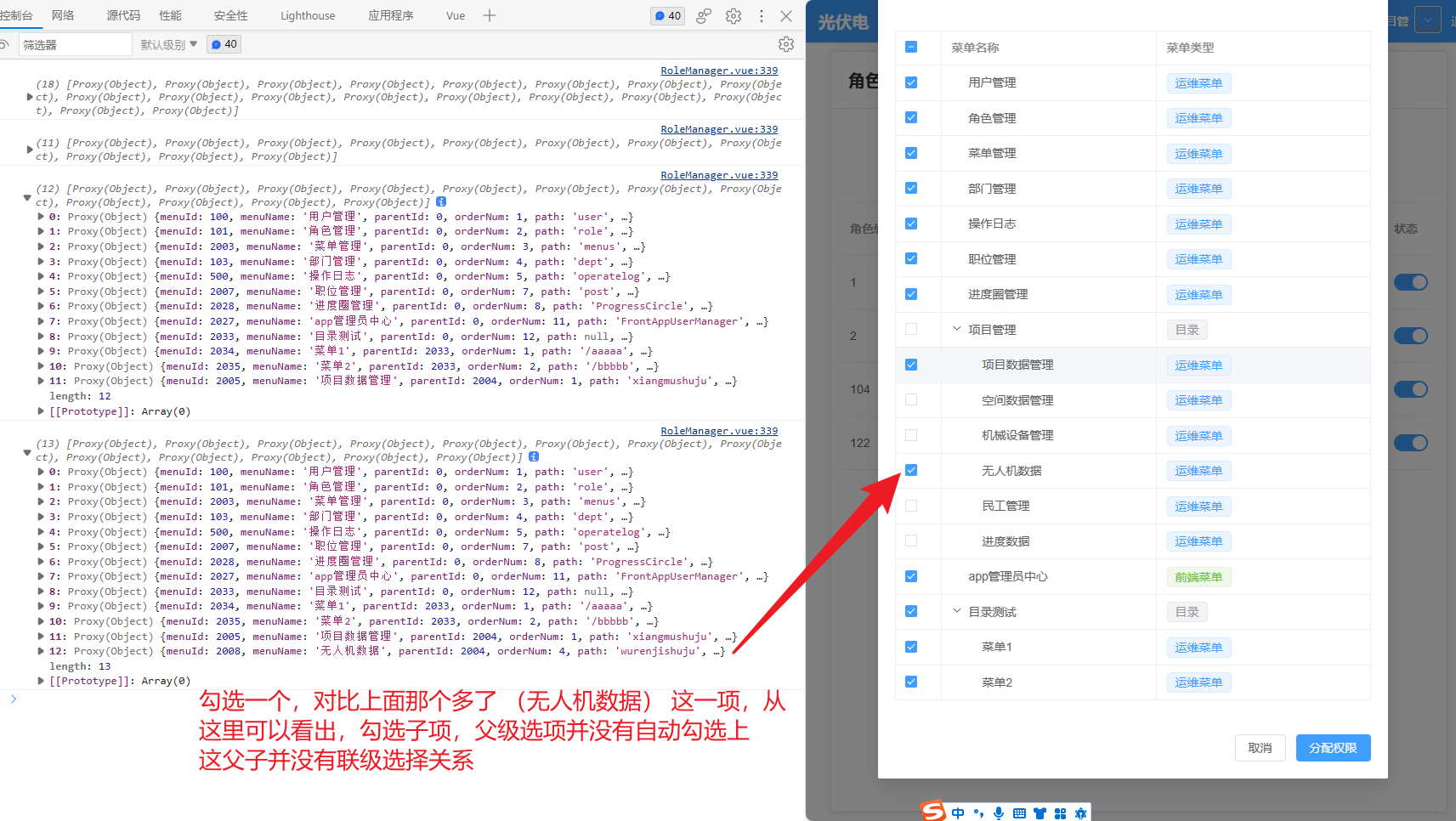
Task: Open the Vue devtools tab
Action: click(456, 15)
